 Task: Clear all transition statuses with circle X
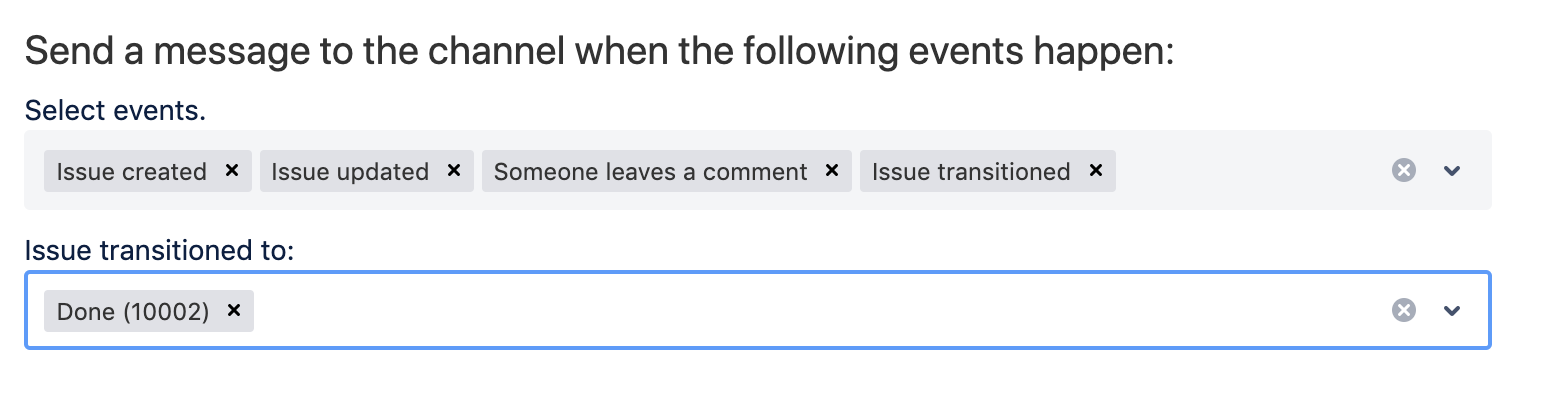coord(1404,311)
